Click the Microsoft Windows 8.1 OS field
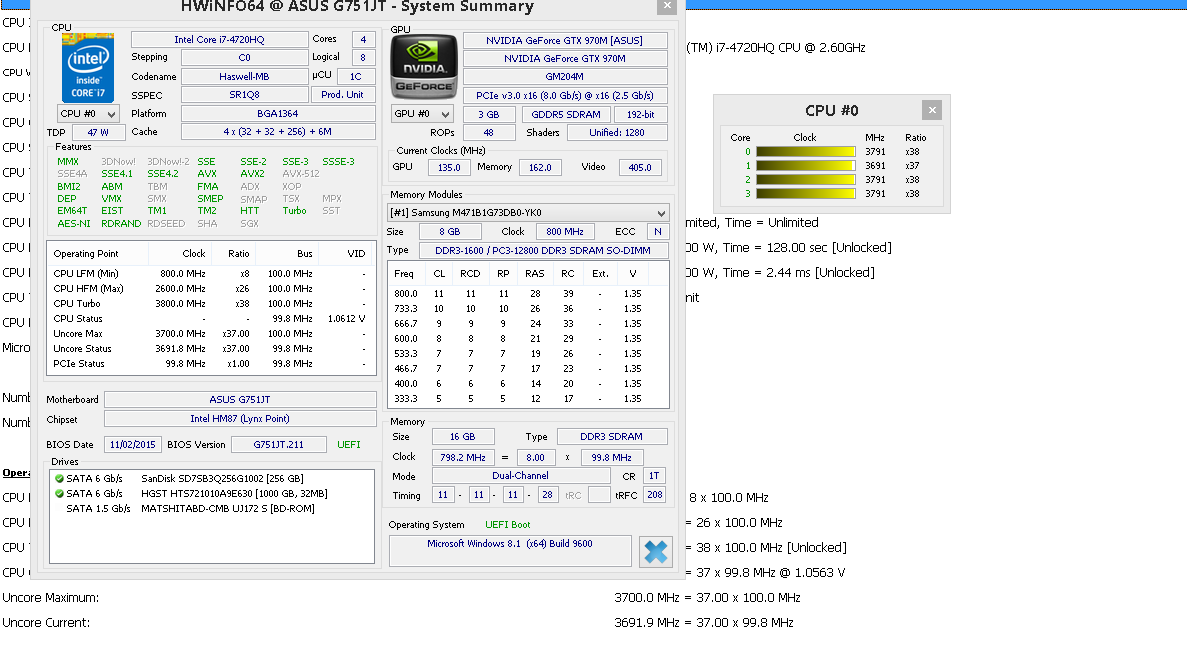Screen dimensions: 1187x664 click(510, 551)
